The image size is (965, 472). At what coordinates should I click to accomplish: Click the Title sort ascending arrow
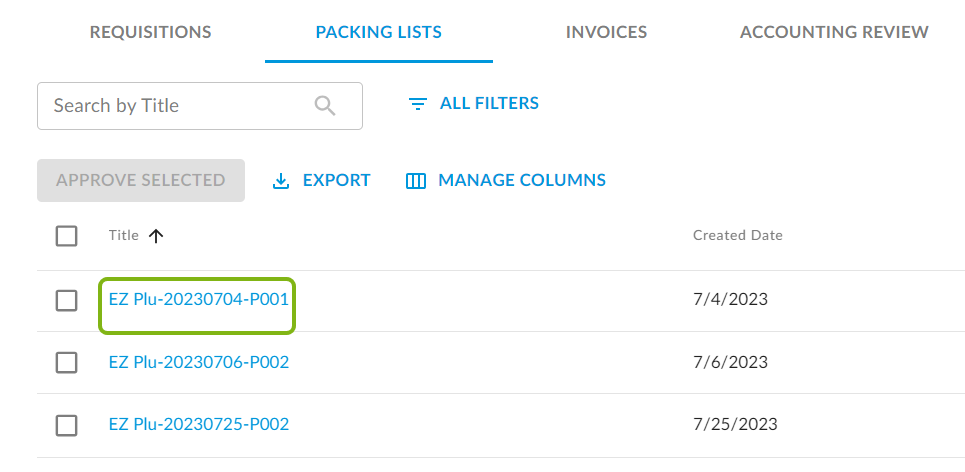[x=155, y=236]
